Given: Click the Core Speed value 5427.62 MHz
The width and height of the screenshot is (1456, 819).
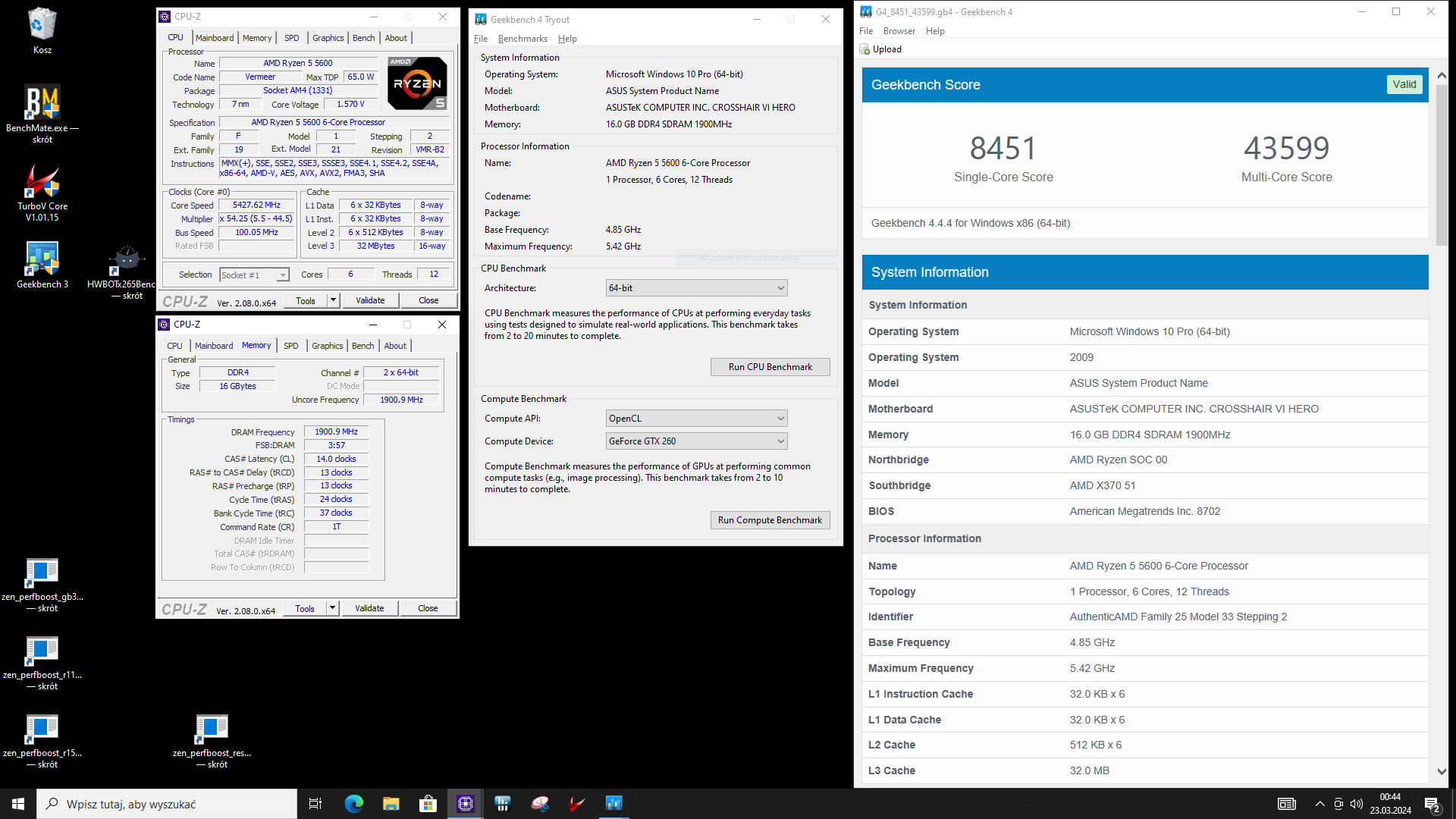Looking at the screenshot, I should (x=257, y=206).
